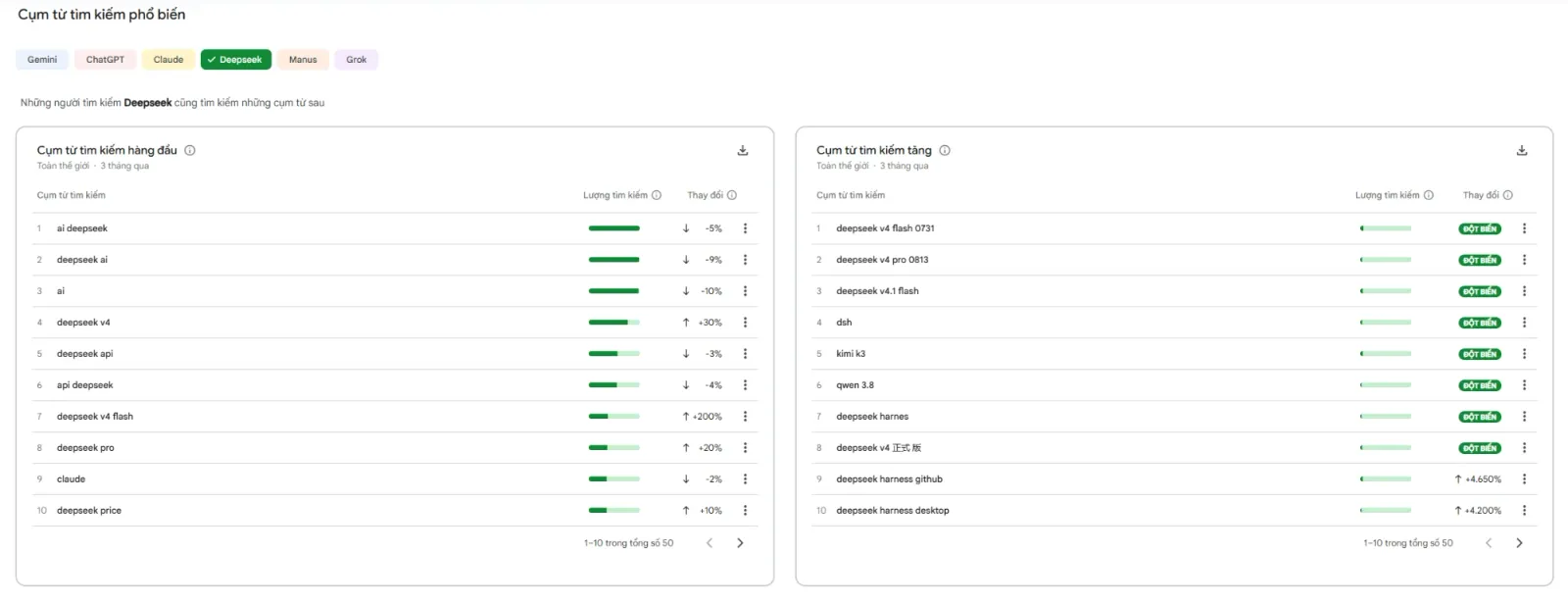Open info icon beside 'Cụm từ tìm kiếm tăng'

[945, 150]
